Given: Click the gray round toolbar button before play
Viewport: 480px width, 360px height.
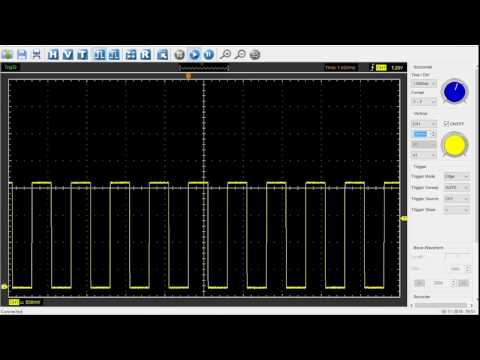Looking at the screenshot, I should 180,54.
